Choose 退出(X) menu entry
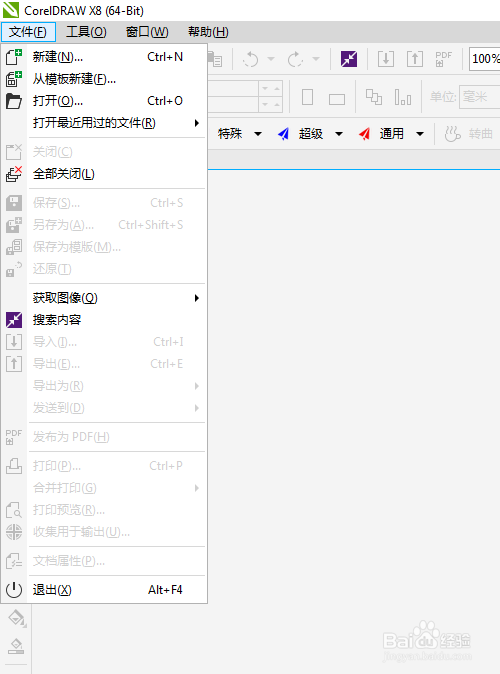500x674 pixels. click(104, 590)
